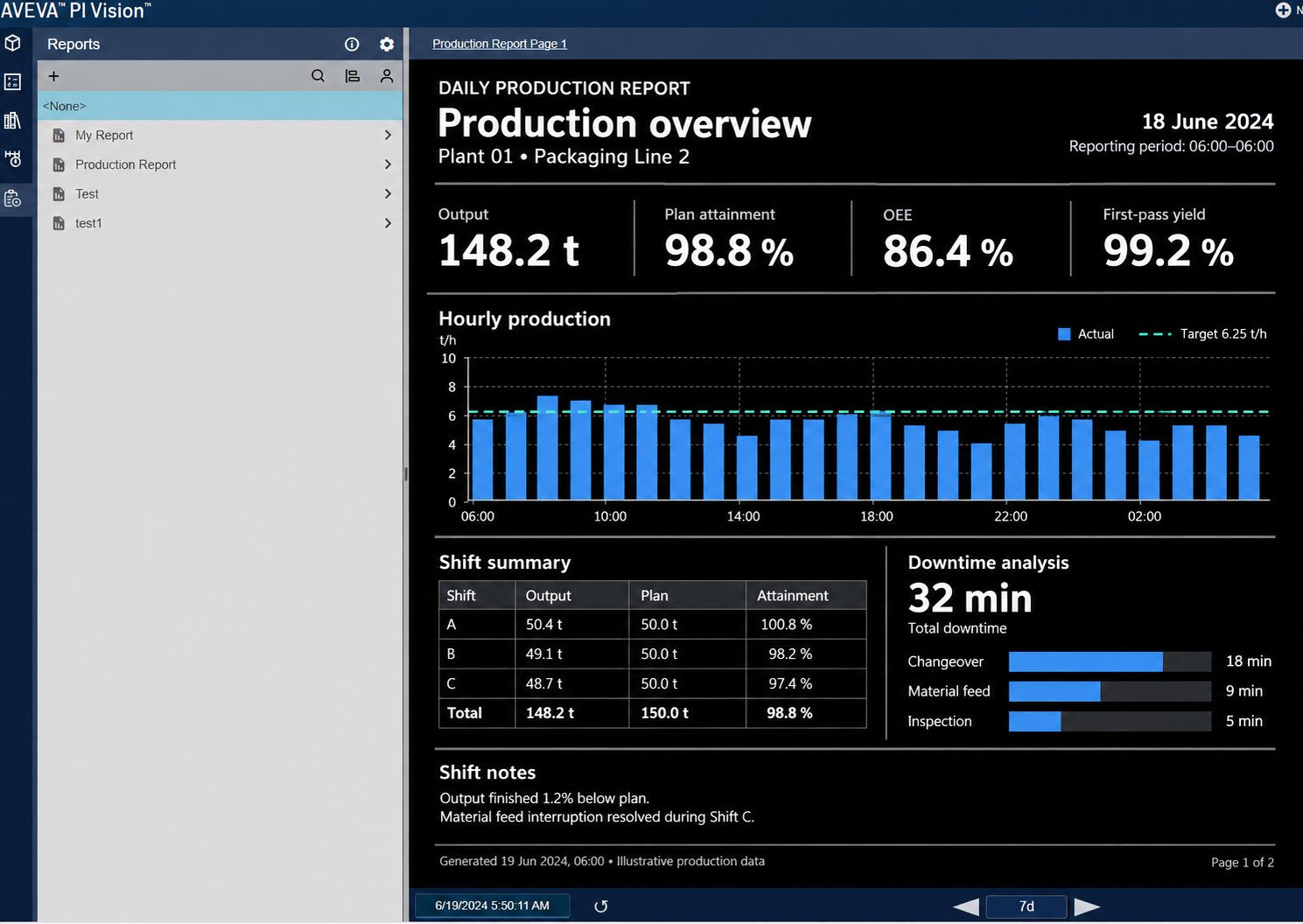Screen dimensions: 1303x924
Task: Click the Material feed downtime bar
Action: 1054,691
